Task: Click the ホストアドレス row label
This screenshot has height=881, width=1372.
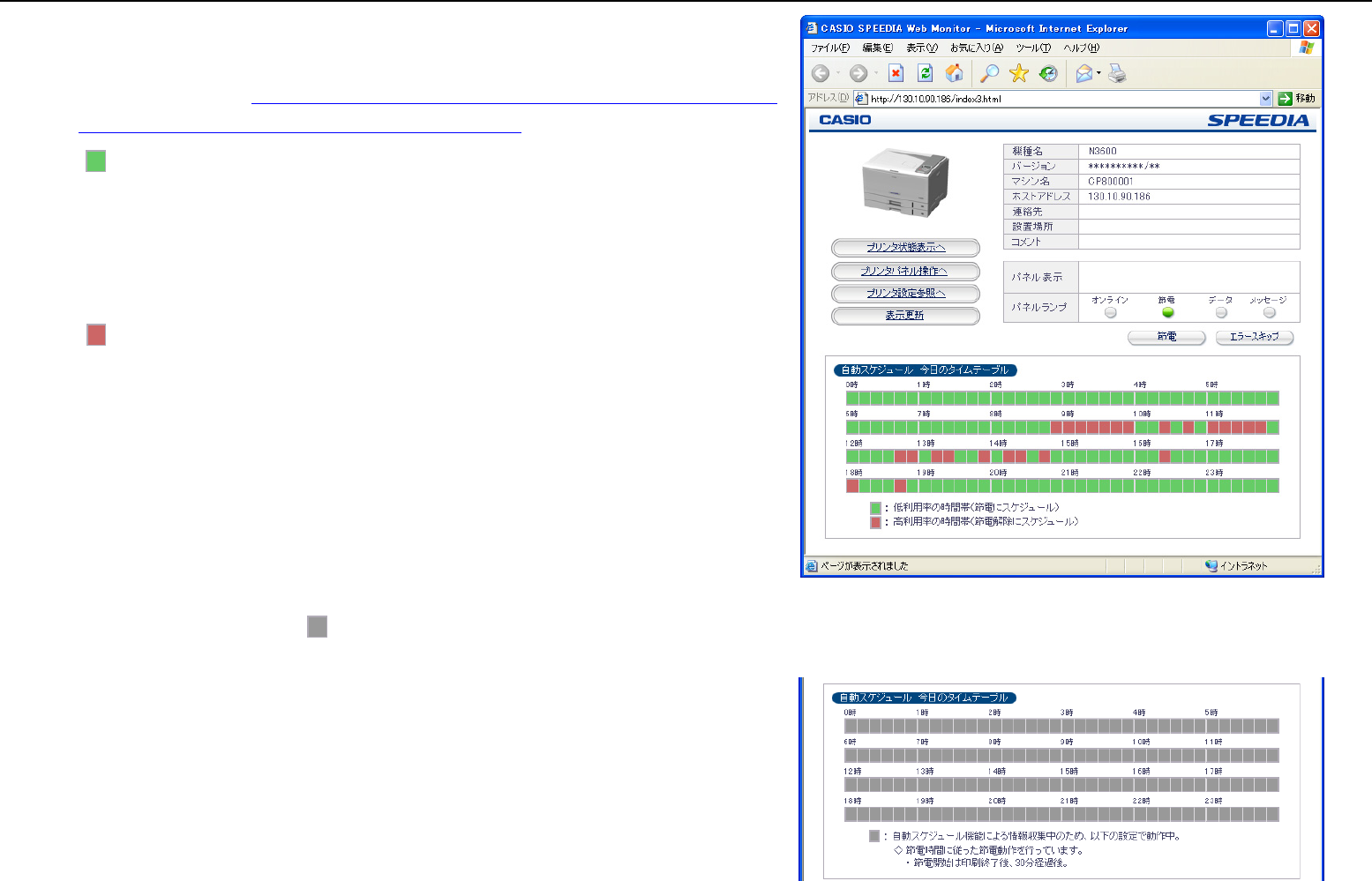Action: pos(1041,197)
